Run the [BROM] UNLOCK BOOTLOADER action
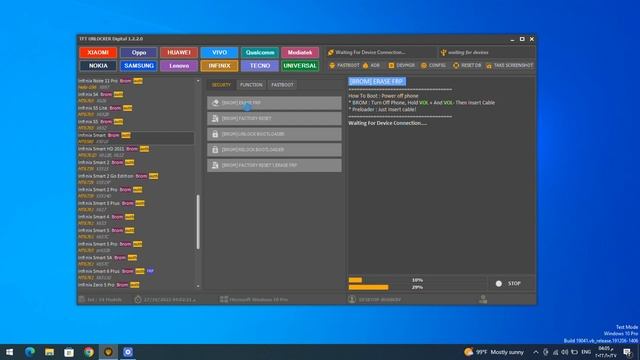 pyautogui.click(x=274, y=134)
